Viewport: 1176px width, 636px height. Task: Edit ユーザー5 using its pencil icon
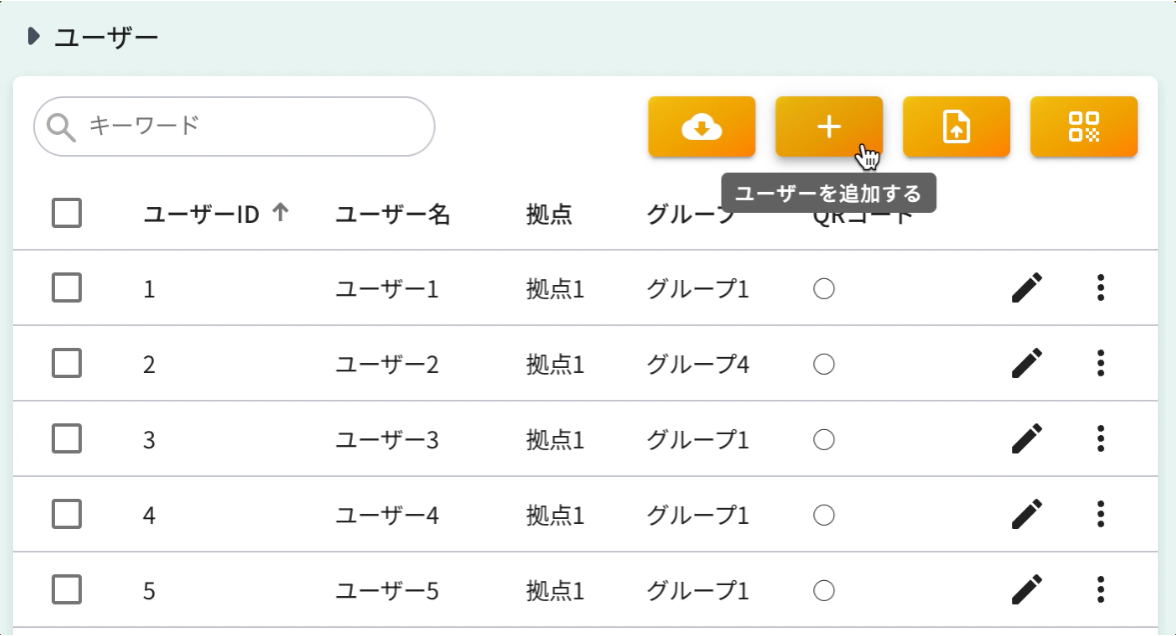(x=1028, y=590)
